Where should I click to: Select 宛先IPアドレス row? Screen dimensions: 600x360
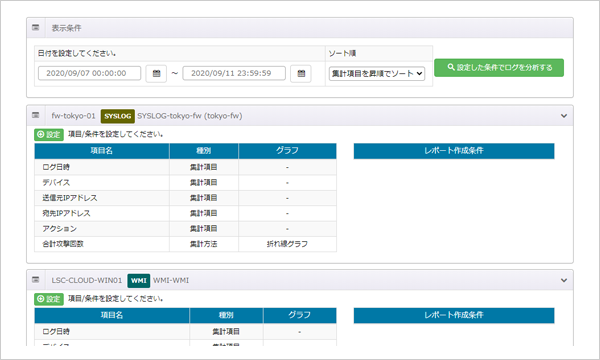(186, 213)
